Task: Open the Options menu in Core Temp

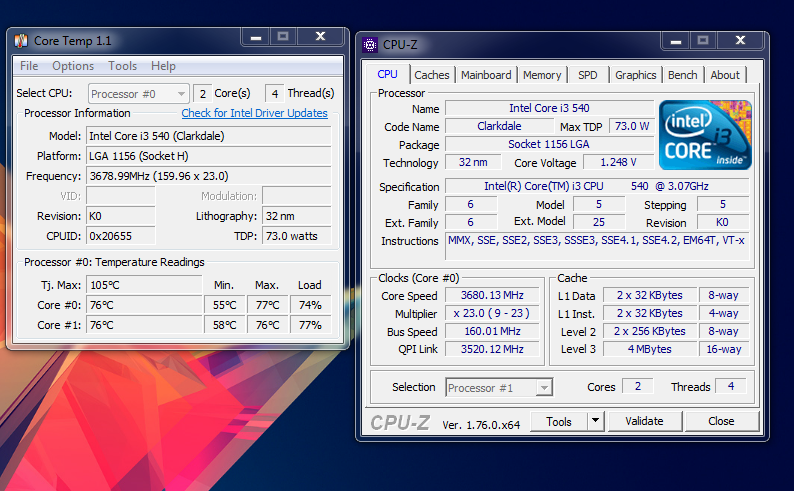Action: tap(73, 66)
